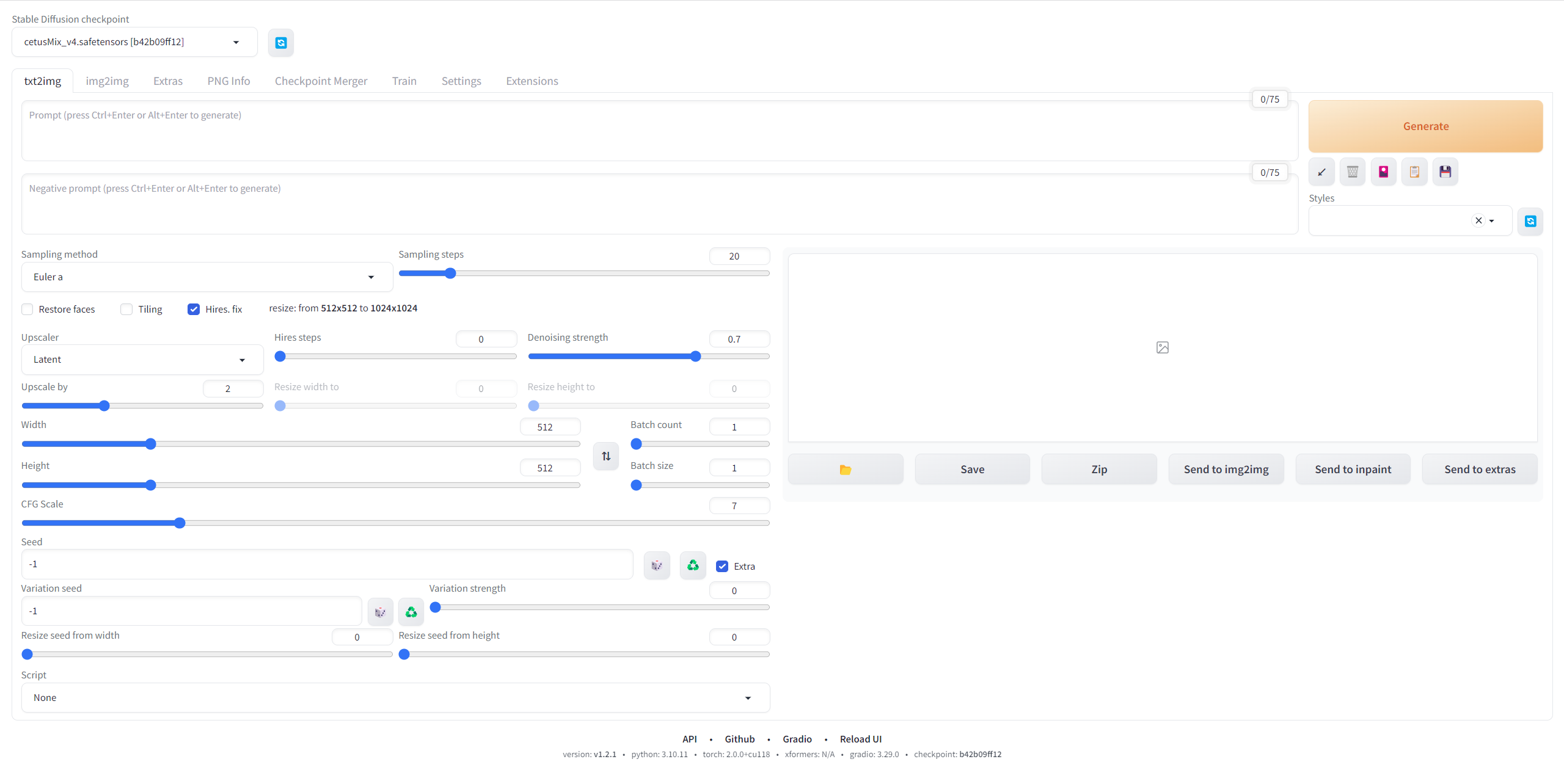
Task: Open the Github footer link
Action: [739, 739]
